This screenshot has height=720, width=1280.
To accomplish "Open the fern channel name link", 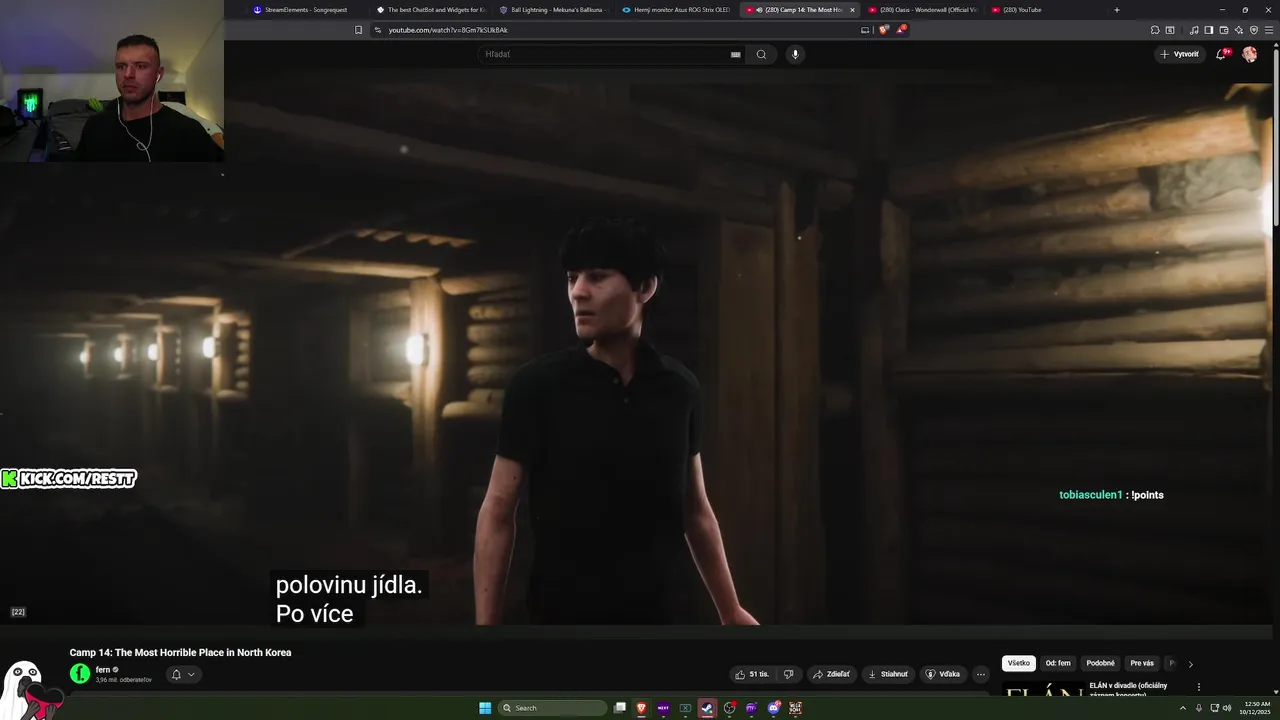I will click(103, 670).
